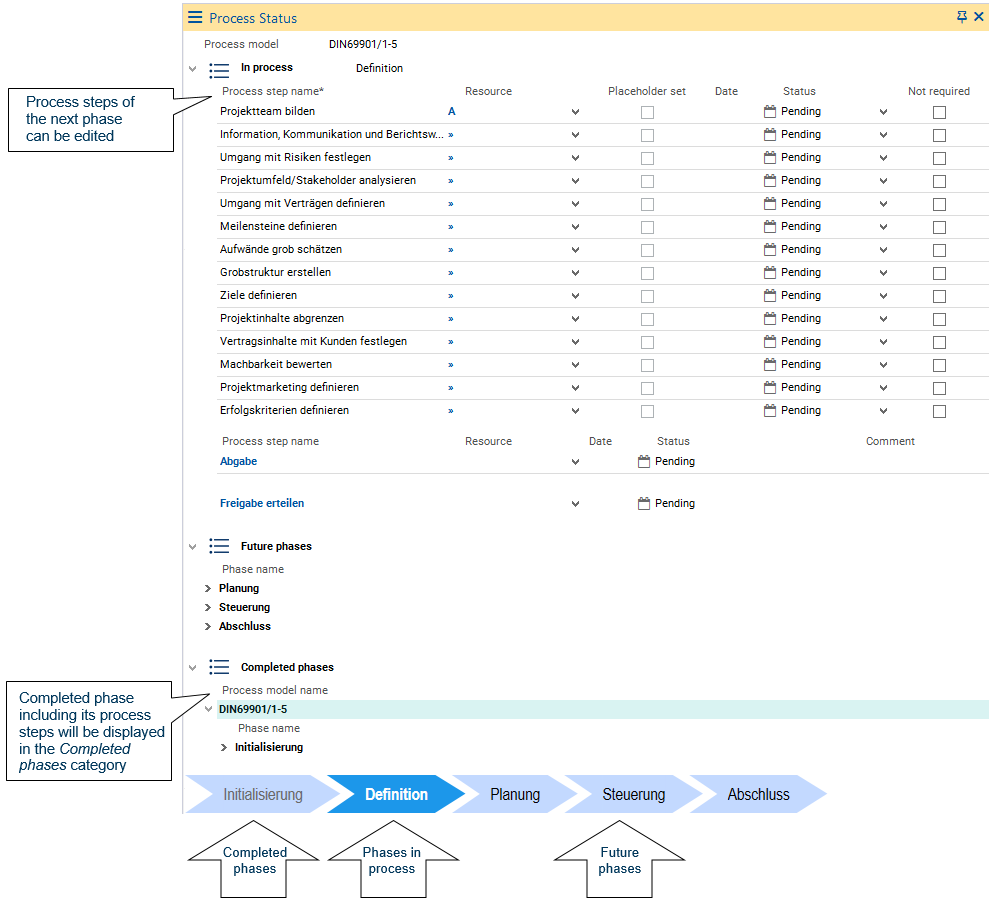Open resource link A for Projektteam bilden
This screenshot has width=989, height=906.
click(452, 112)
